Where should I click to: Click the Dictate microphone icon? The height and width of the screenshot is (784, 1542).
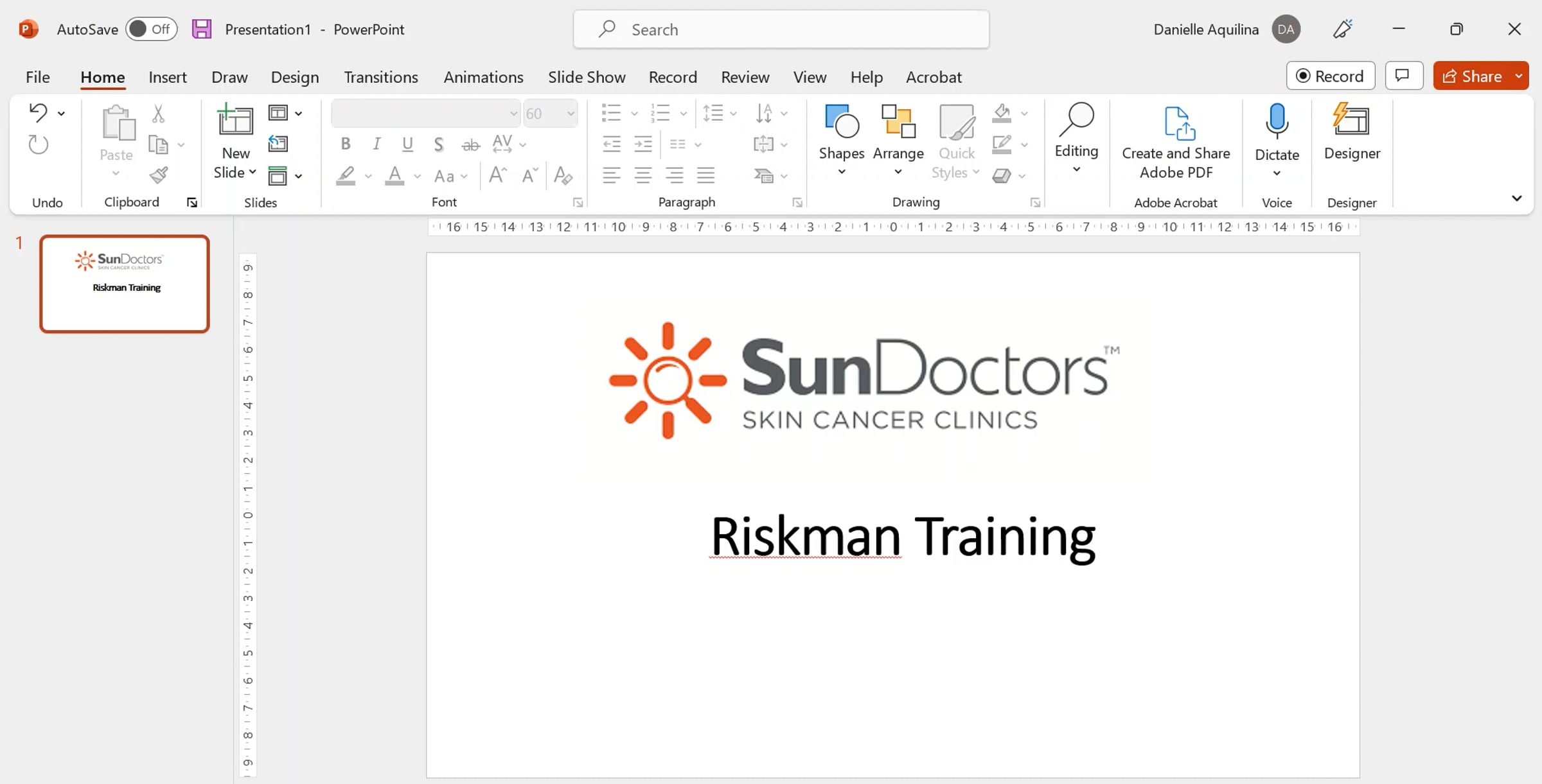tap(1277, 121)
